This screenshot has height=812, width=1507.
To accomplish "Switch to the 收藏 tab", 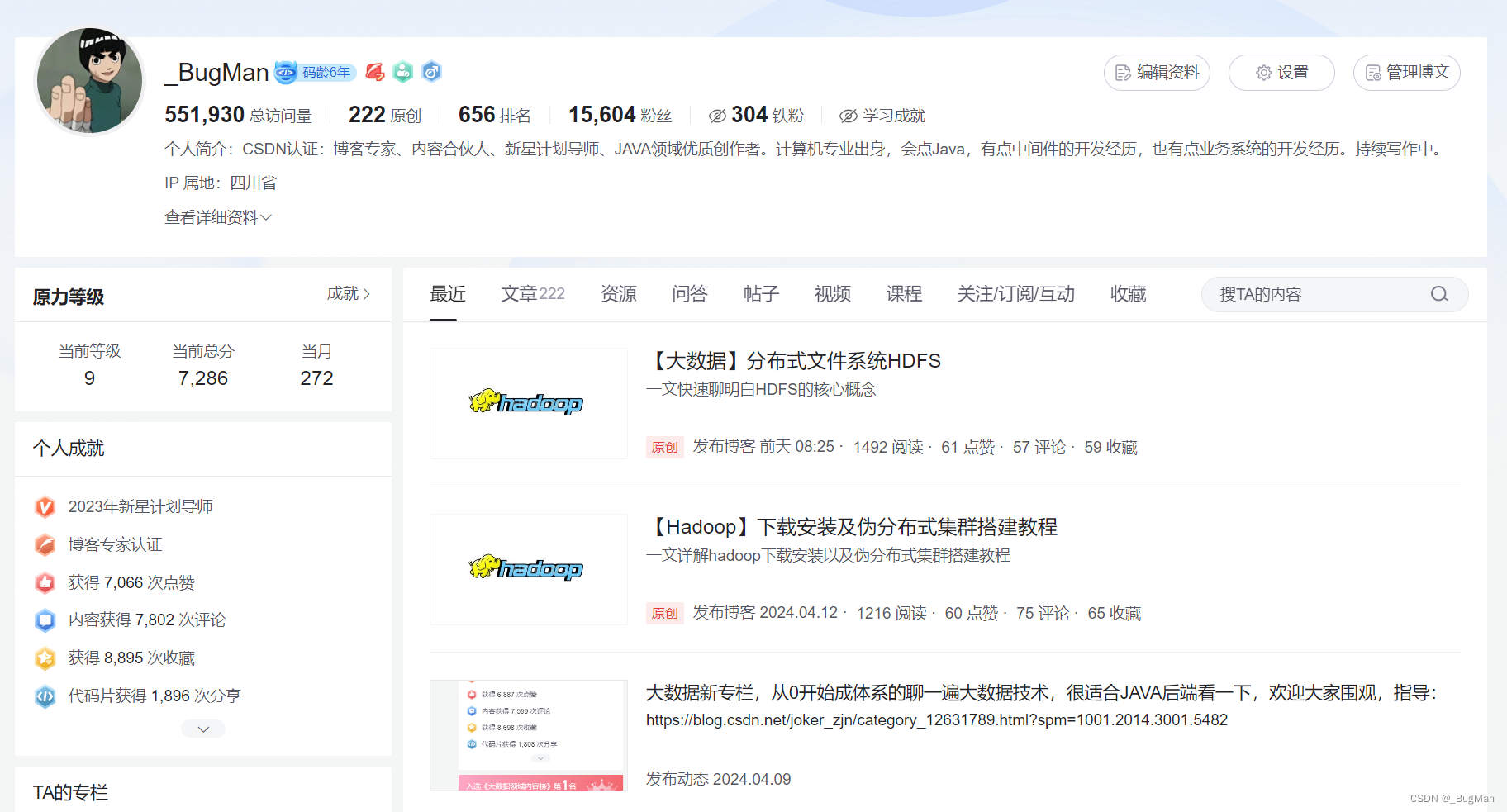I will click(x=1129, y=294).
